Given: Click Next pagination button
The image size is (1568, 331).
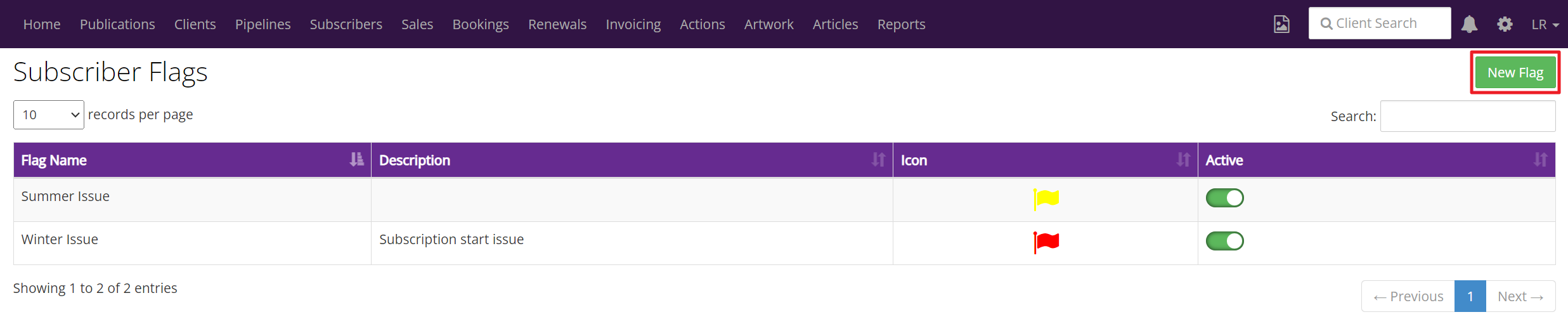Looking at the screenshot, I should (x=1520, y=296).
